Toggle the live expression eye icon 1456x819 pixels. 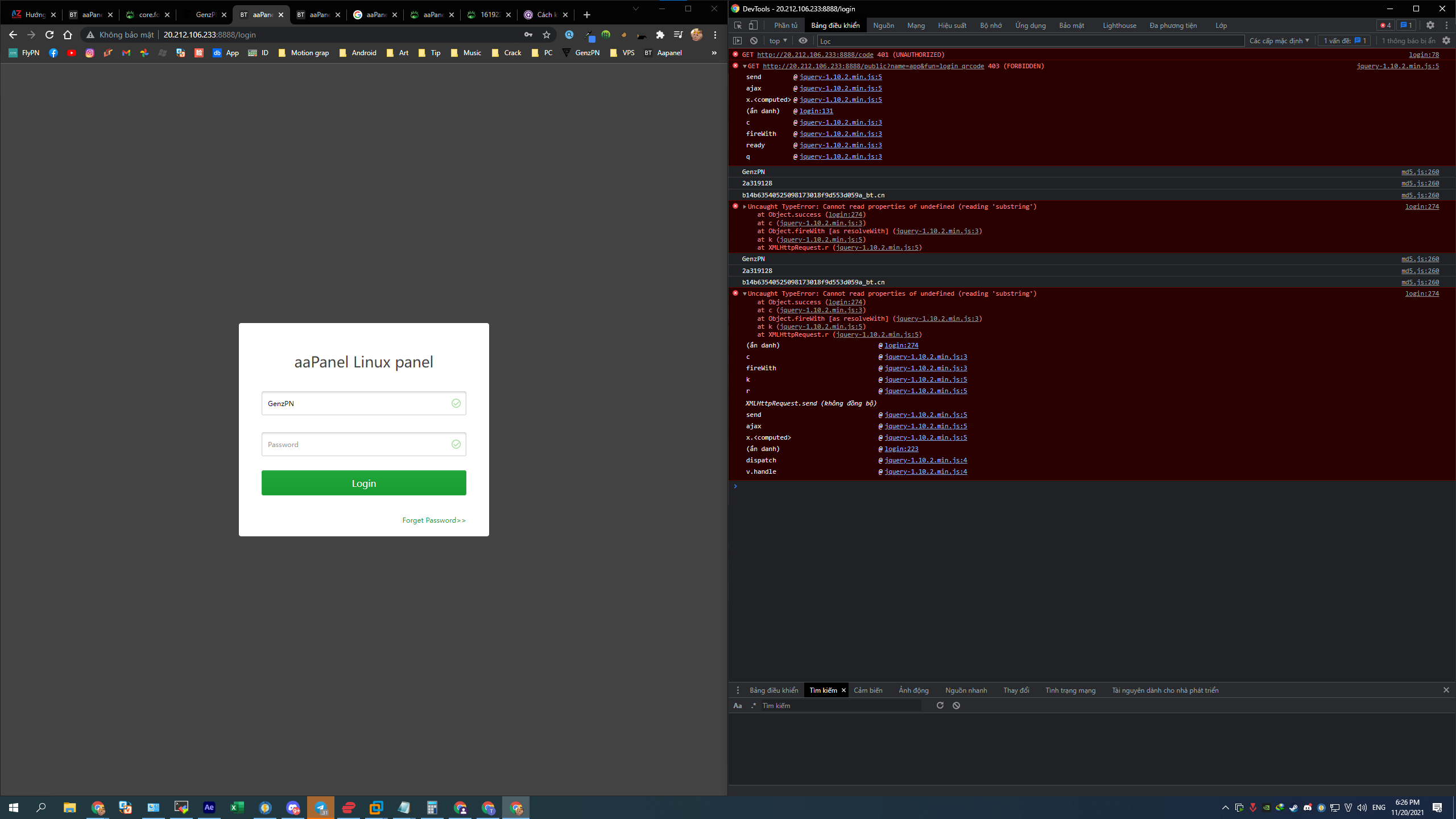803,40
